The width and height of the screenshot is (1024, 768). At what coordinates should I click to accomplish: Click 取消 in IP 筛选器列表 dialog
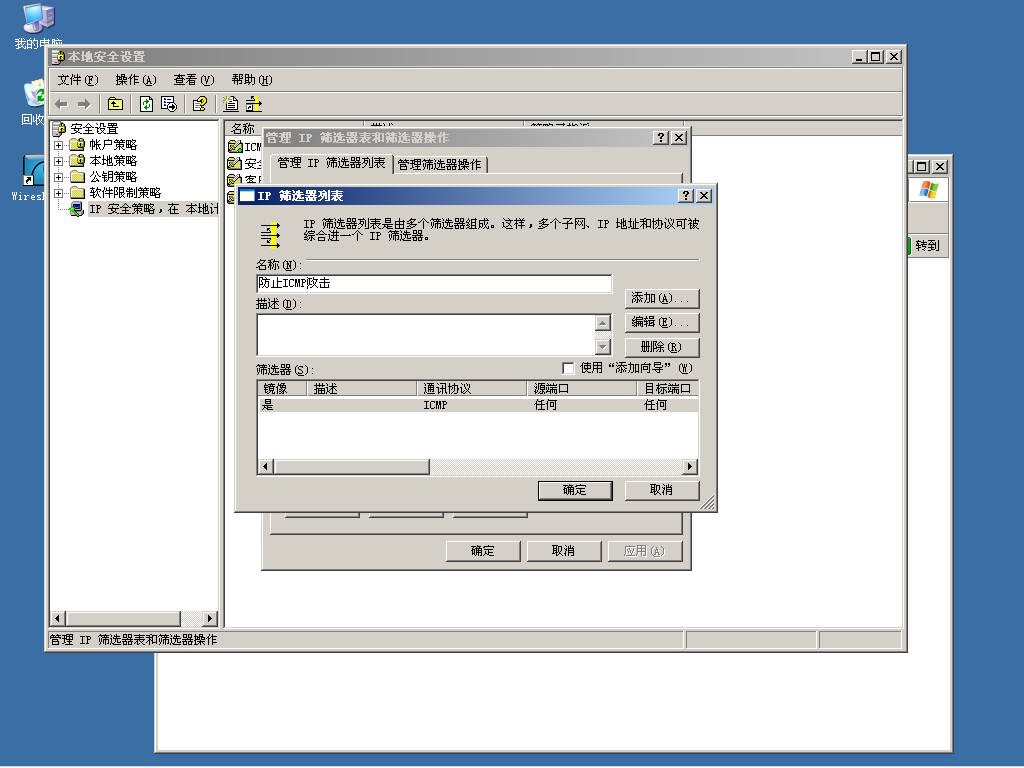(662, 490)
